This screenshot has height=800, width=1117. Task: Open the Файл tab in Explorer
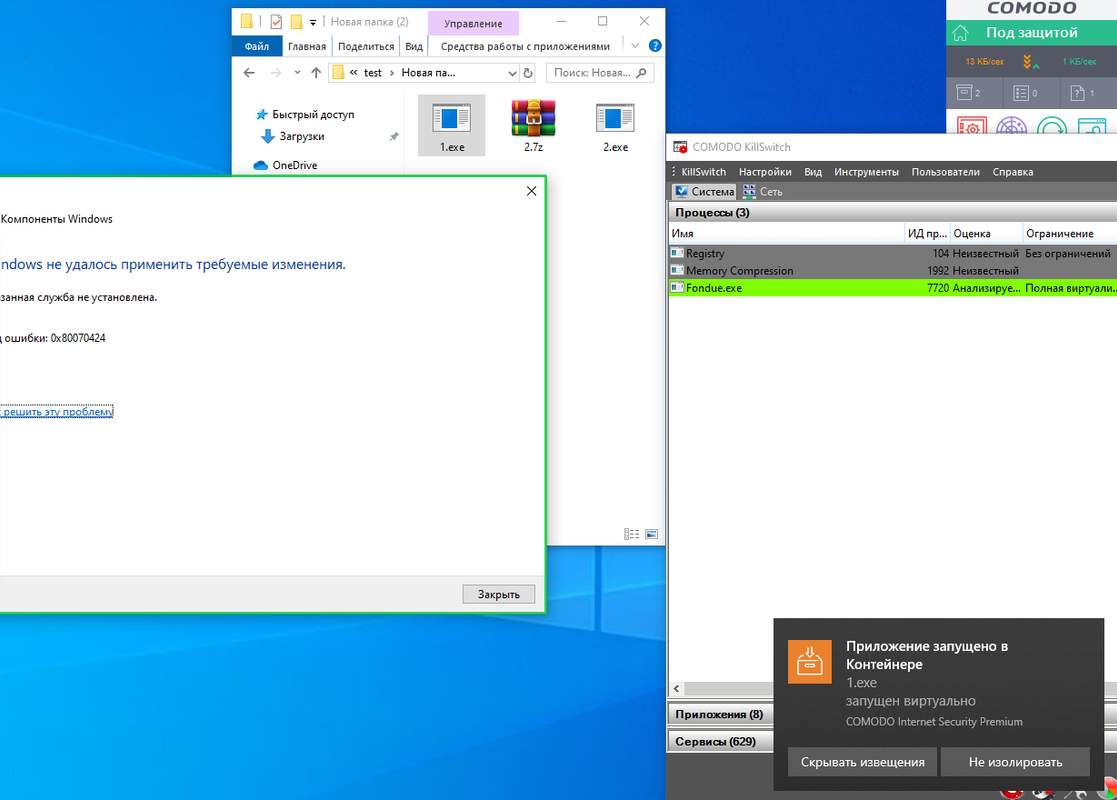pyautogui.click(x=256, y=46)
